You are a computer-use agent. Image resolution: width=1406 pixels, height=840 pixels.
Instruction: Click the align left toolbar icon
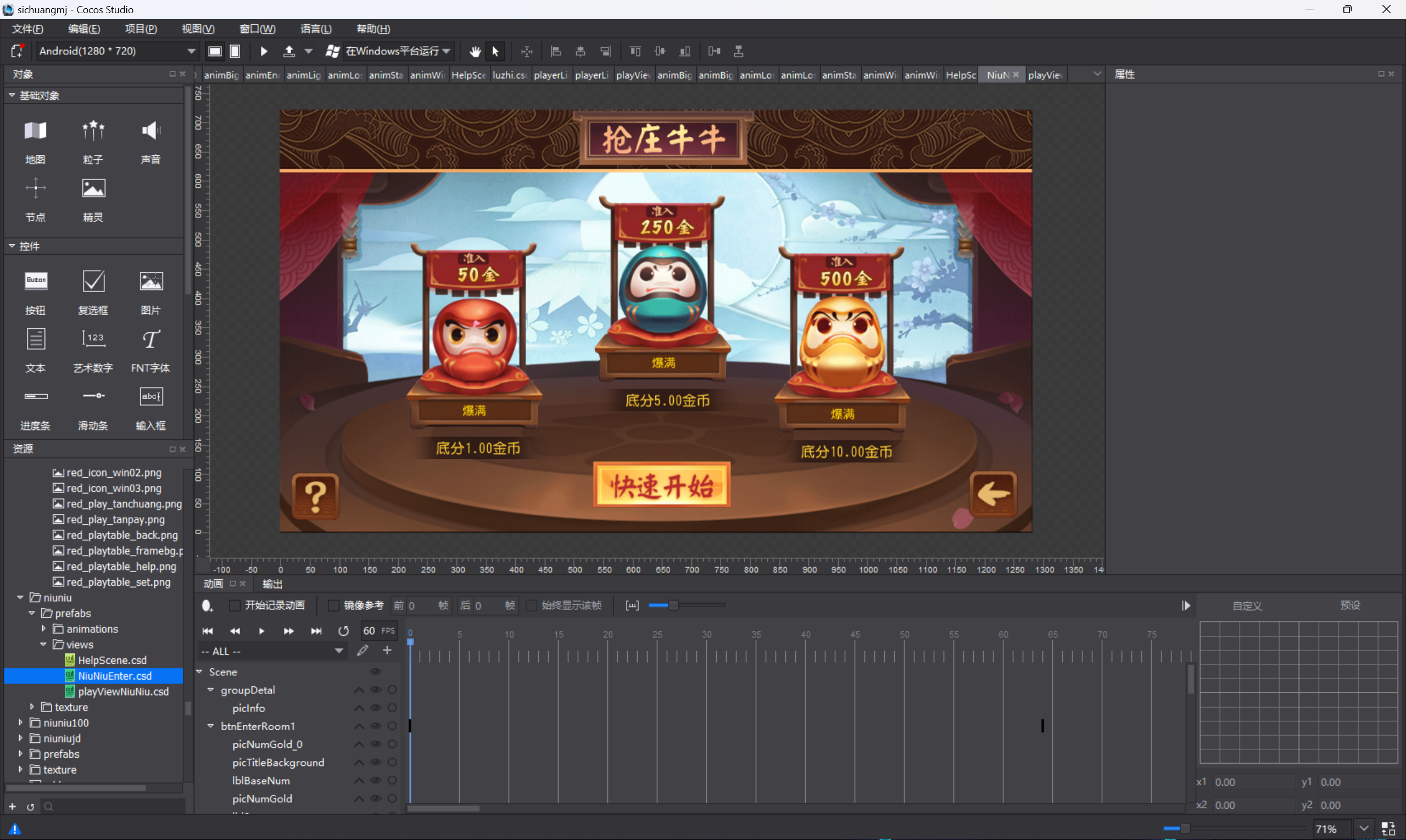tap(556, 52)
